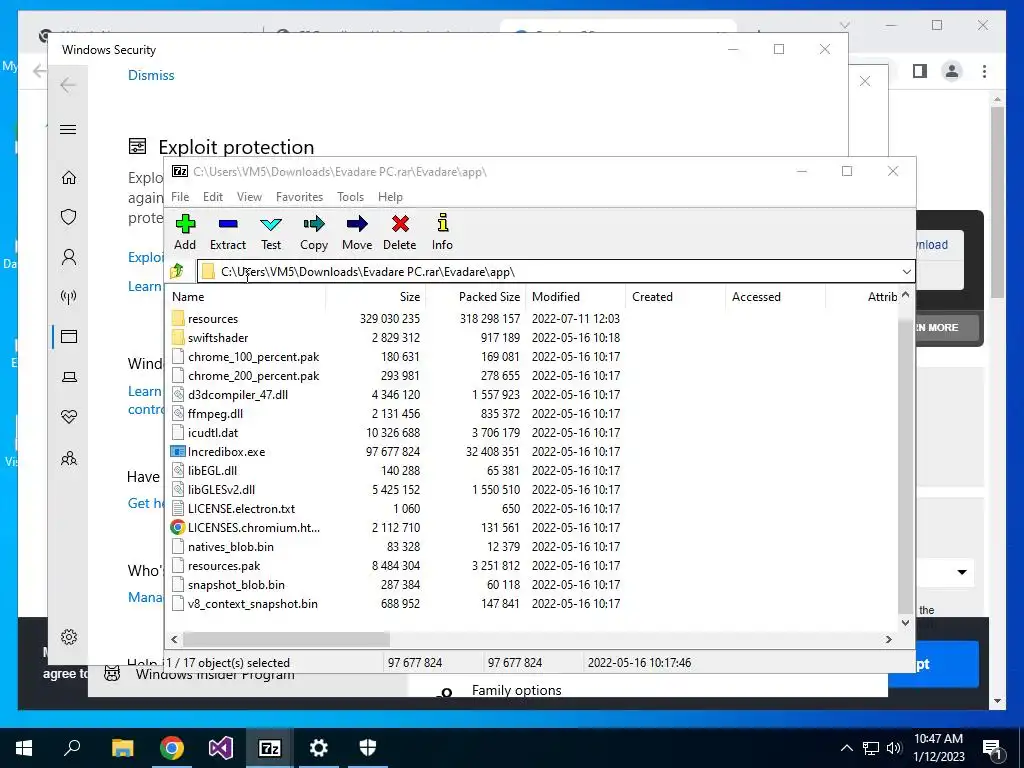1024x768 pixels.
Task: Select the swiftshader folder
Action: point(217,338)
